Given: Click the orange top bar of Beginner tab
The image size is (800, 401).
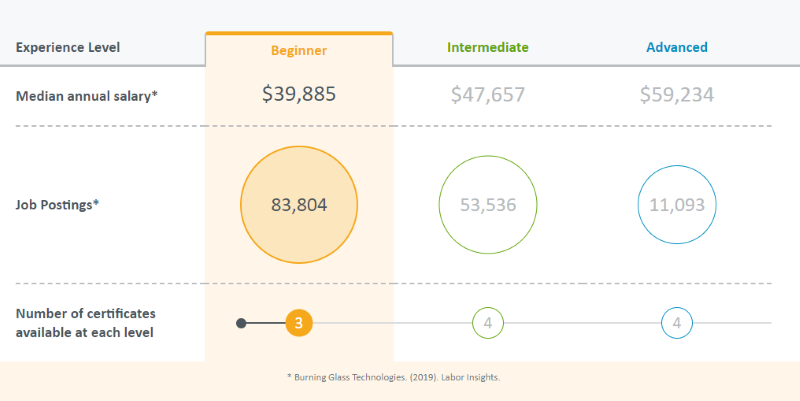Looking at the screenshot, I should (299, 33).
